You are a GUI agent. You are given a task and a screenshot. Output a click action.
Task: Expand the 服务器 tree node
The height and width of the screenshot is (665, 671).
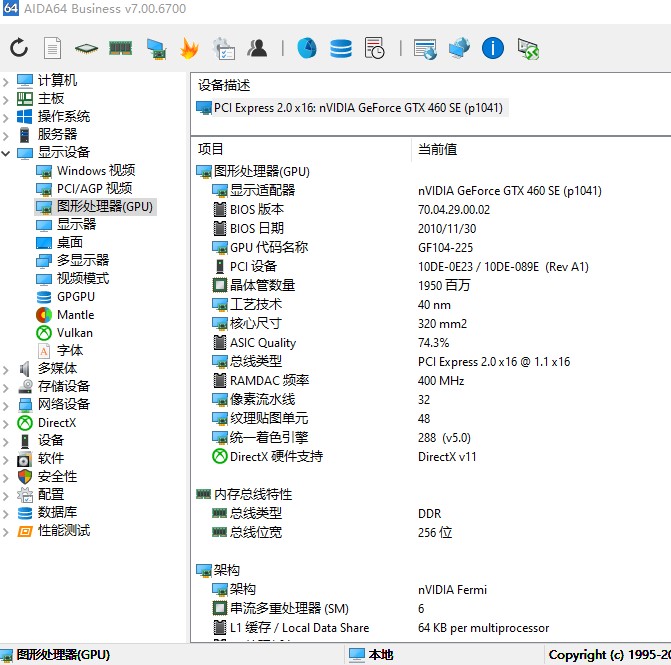[6, 135]
